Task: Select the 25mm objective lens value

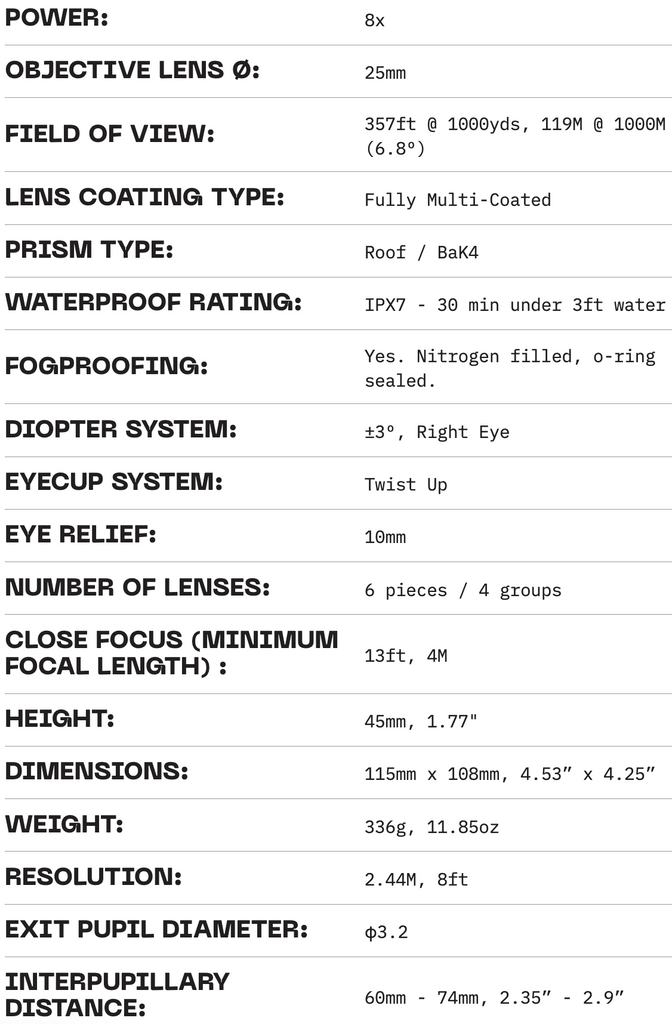Action: point(385,73)
